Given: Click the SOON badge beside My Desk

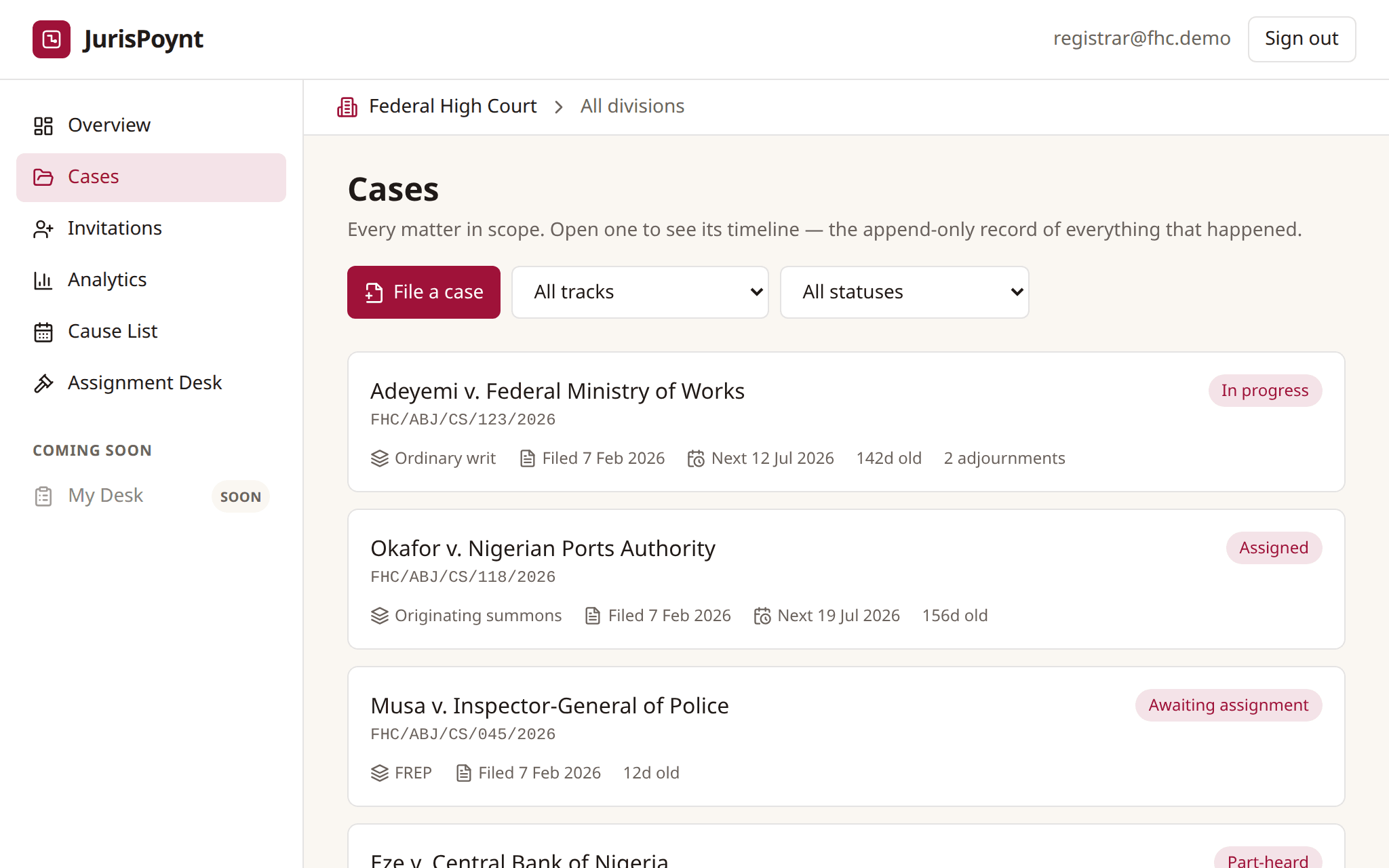Looking at the screenshot, I should [x=241, y=497].
